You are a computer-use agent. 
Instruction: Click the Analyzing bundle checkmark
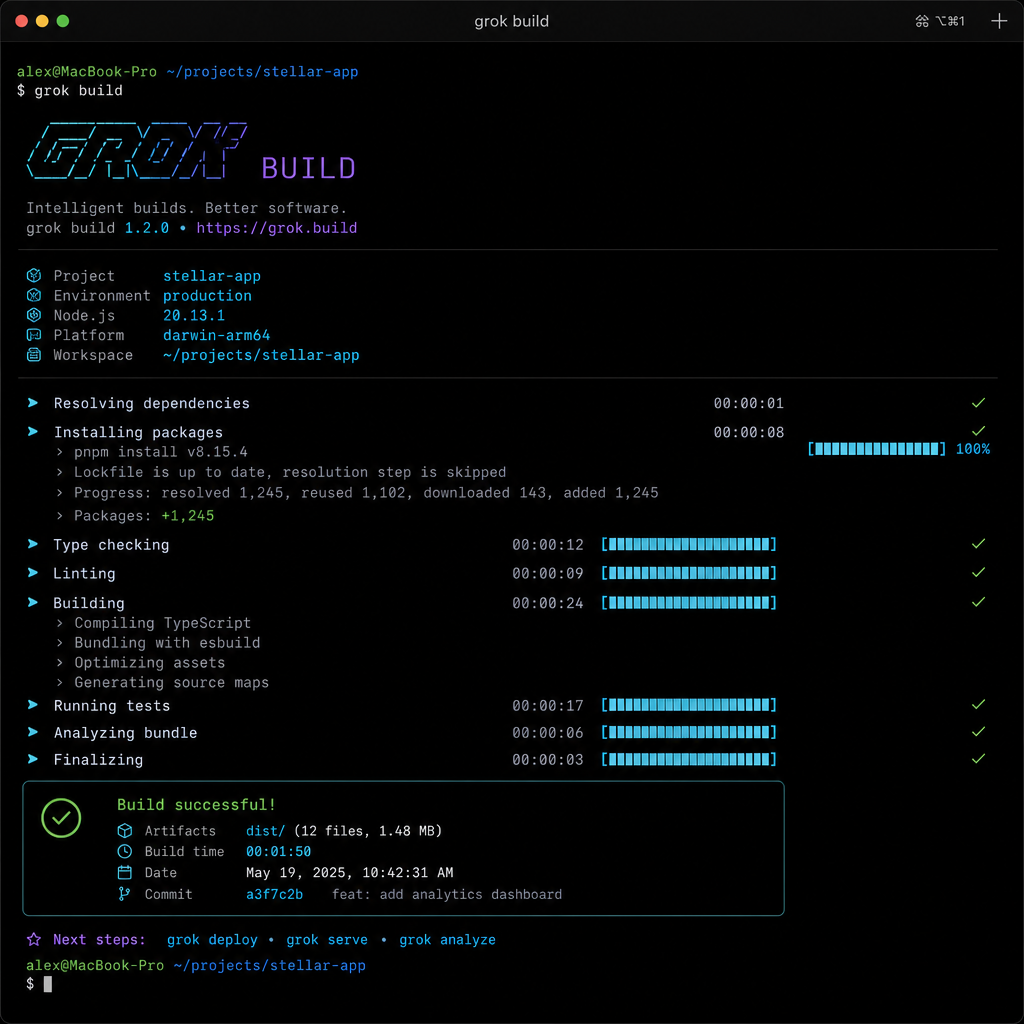point(978,731)
